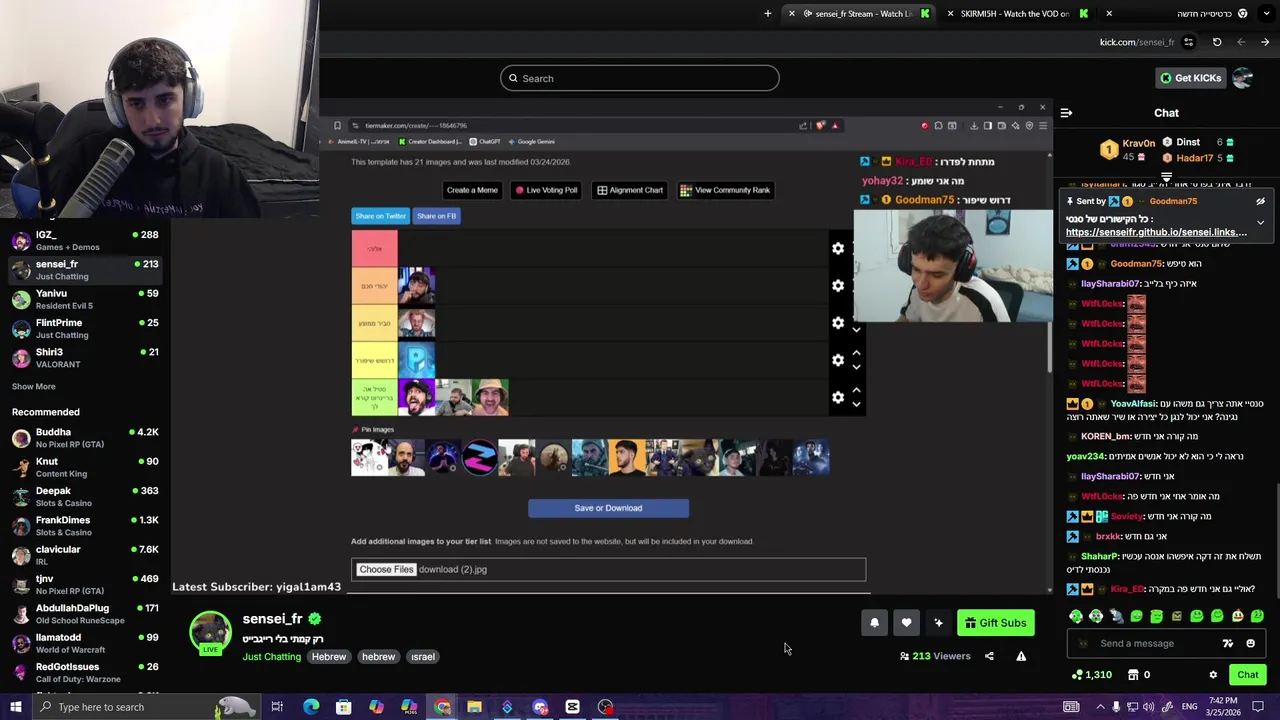Unpin the pinned Goodman75 message
Image resolution: width=1280 pixels, height=720 pixels.
(1260, 201)
